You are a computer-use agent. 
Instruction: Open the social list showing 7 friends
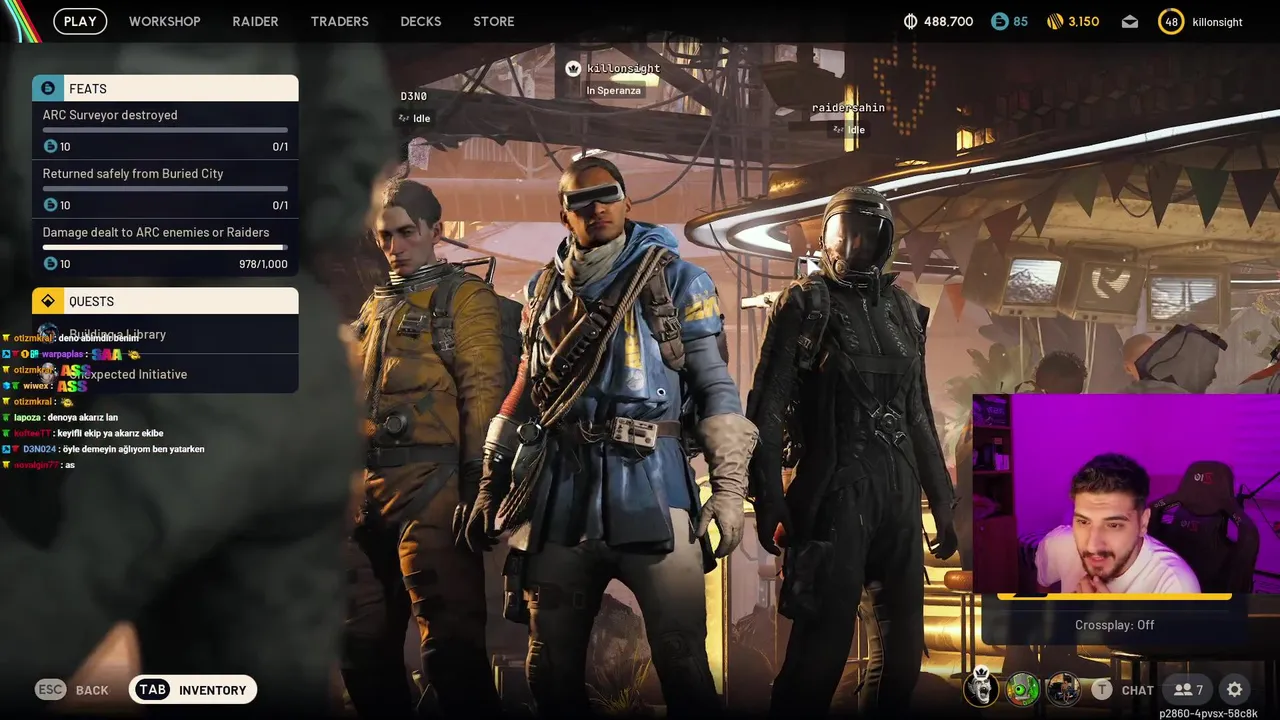[1188, 690]
